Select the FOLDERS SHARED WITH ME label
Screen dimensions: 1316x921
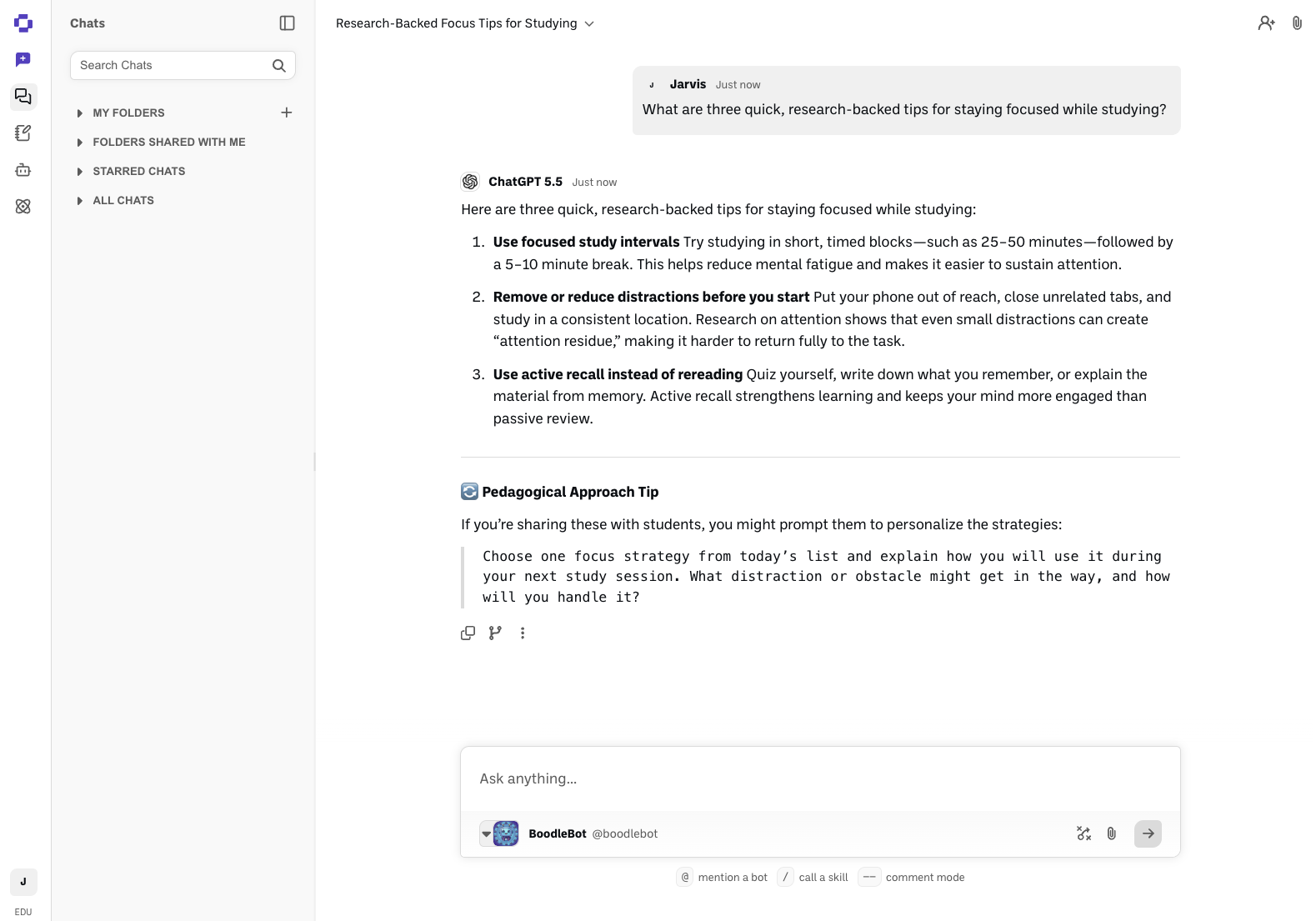169,143
